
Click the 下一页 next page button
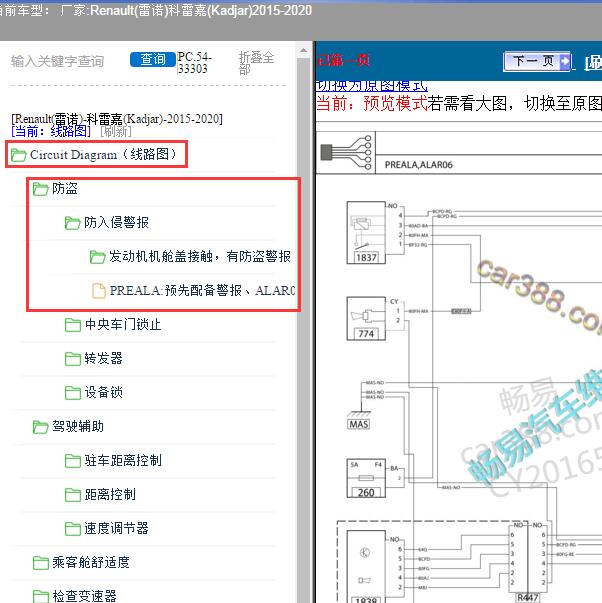(x=537, y=61)
